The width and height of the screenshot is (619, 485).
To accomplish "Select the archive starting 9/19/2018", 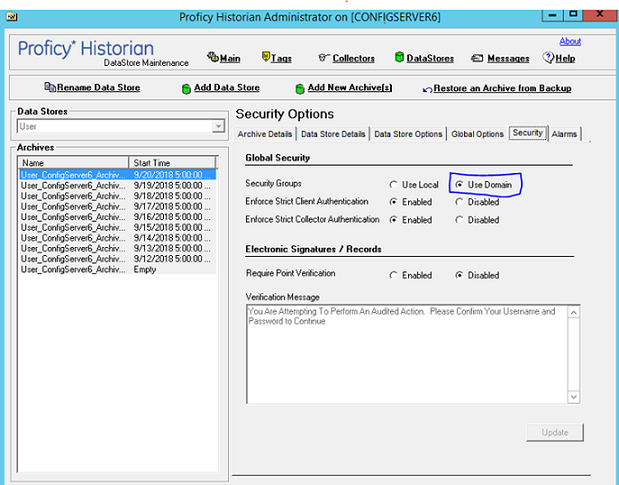I will (x=117, y=185).
